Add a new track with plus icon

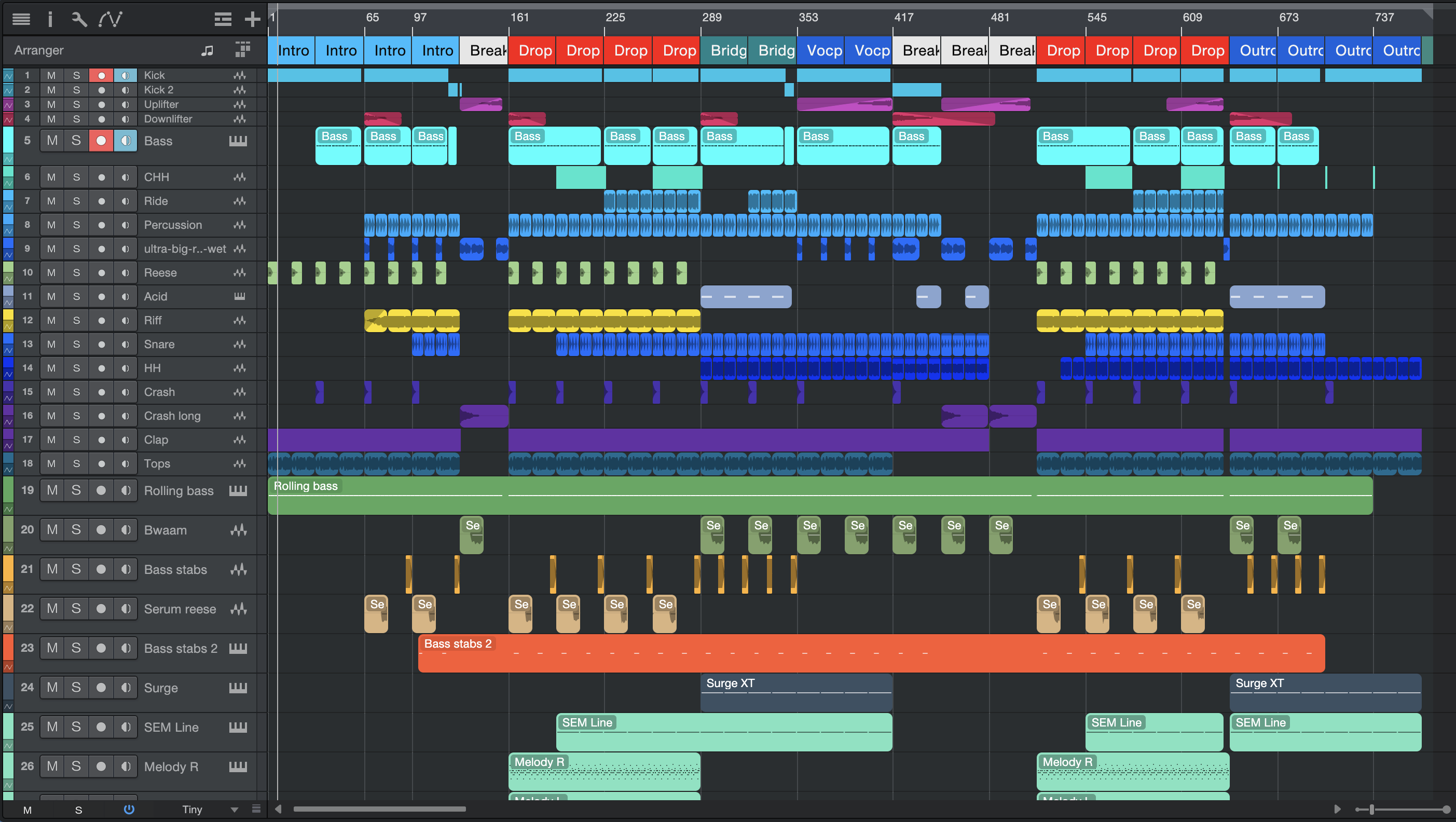(252, 19)
